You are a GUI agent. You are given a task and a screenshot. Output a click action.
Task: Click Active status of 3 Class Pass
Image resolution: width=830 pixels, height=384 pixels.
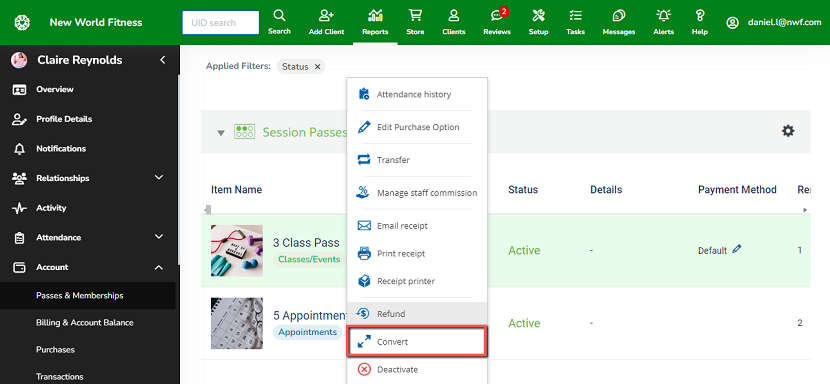point(524,251)
